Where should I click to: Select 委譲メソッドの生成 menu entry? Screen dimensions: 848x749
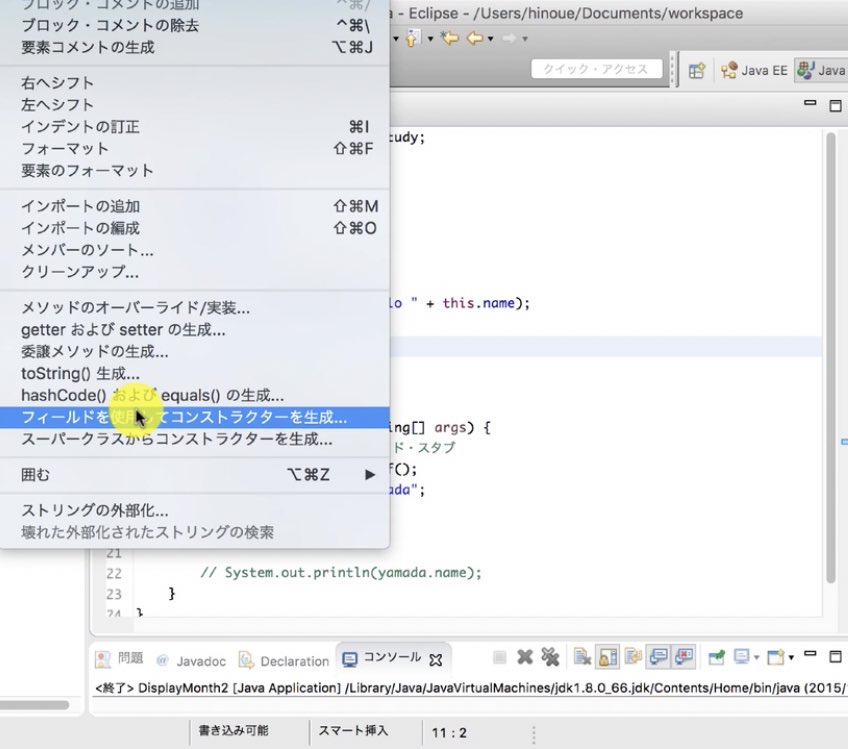(195, 352)
